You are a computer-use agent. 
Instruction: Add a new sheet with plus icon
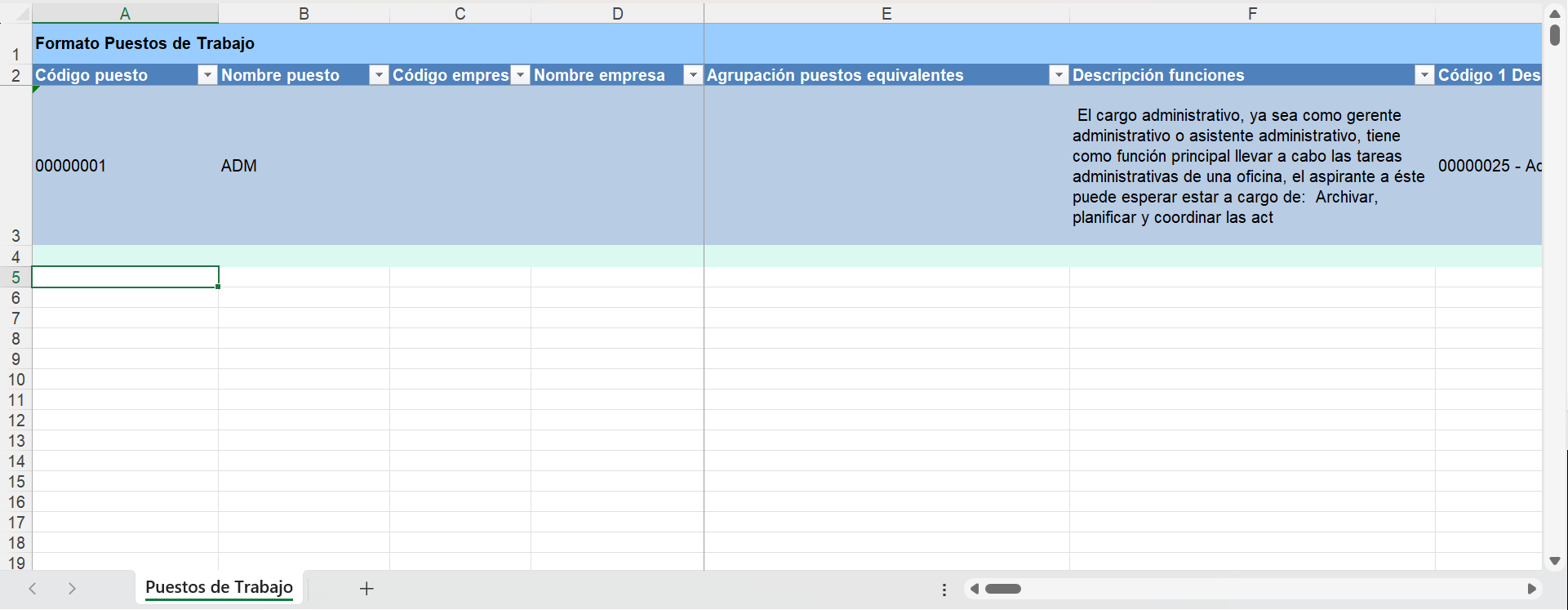coord(366,588)
